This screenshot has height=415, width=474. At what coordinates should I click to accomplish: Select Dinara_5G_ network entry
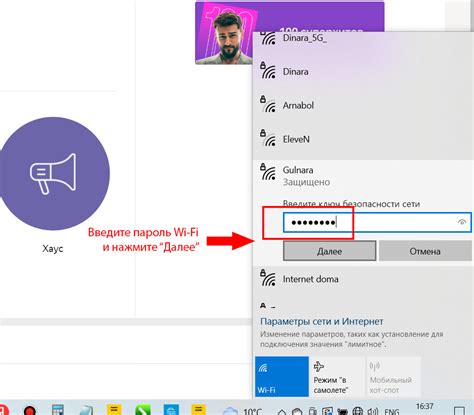click(x=363, y=39)
